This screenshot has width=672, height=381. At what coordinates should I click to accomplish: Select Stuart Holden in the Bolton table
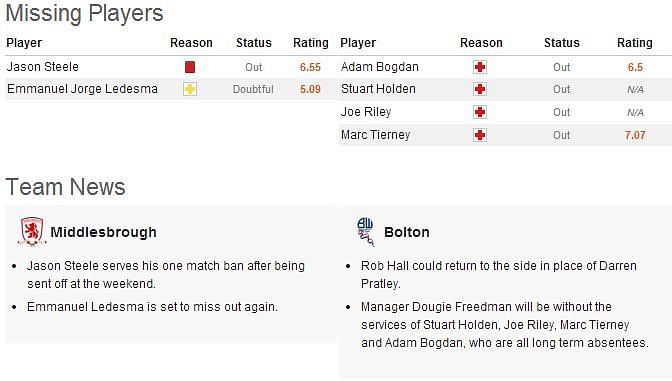click(378, 89)
